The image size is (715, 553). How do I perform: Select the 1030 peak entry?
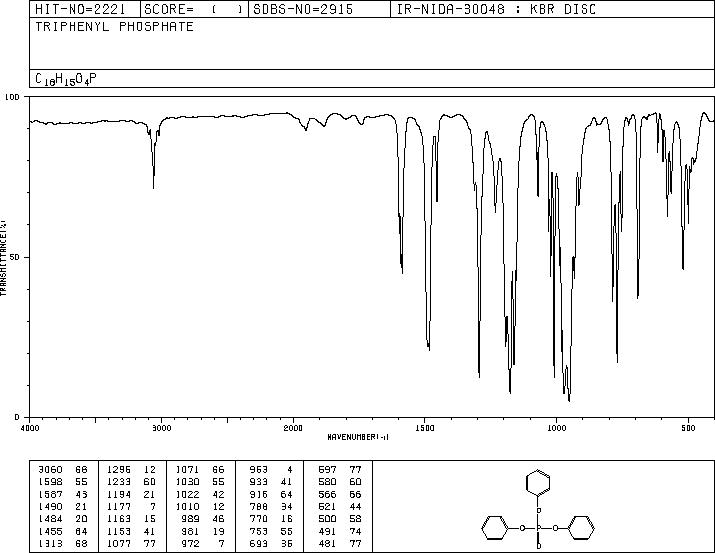point(200,481)
